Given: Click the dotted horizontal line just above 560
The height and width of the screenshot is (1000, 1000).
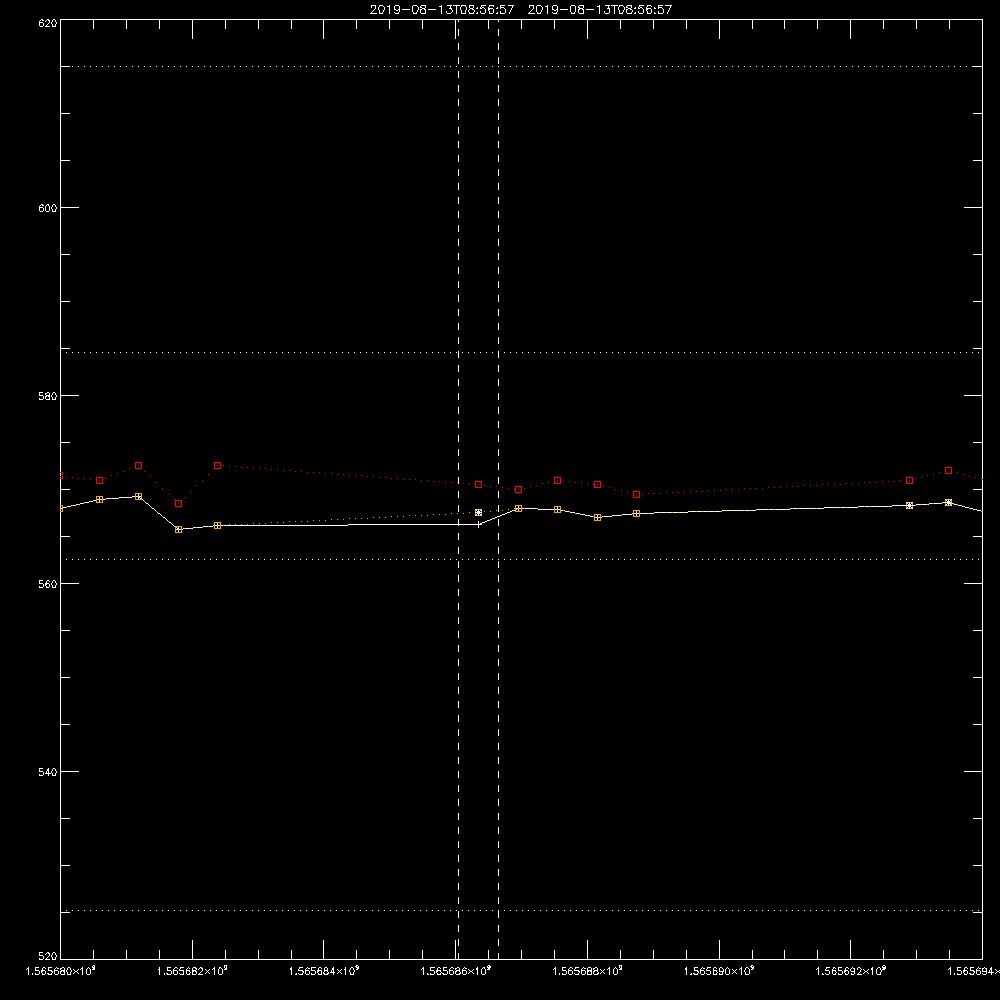Looking at the screenshot, I should [521, 559].
